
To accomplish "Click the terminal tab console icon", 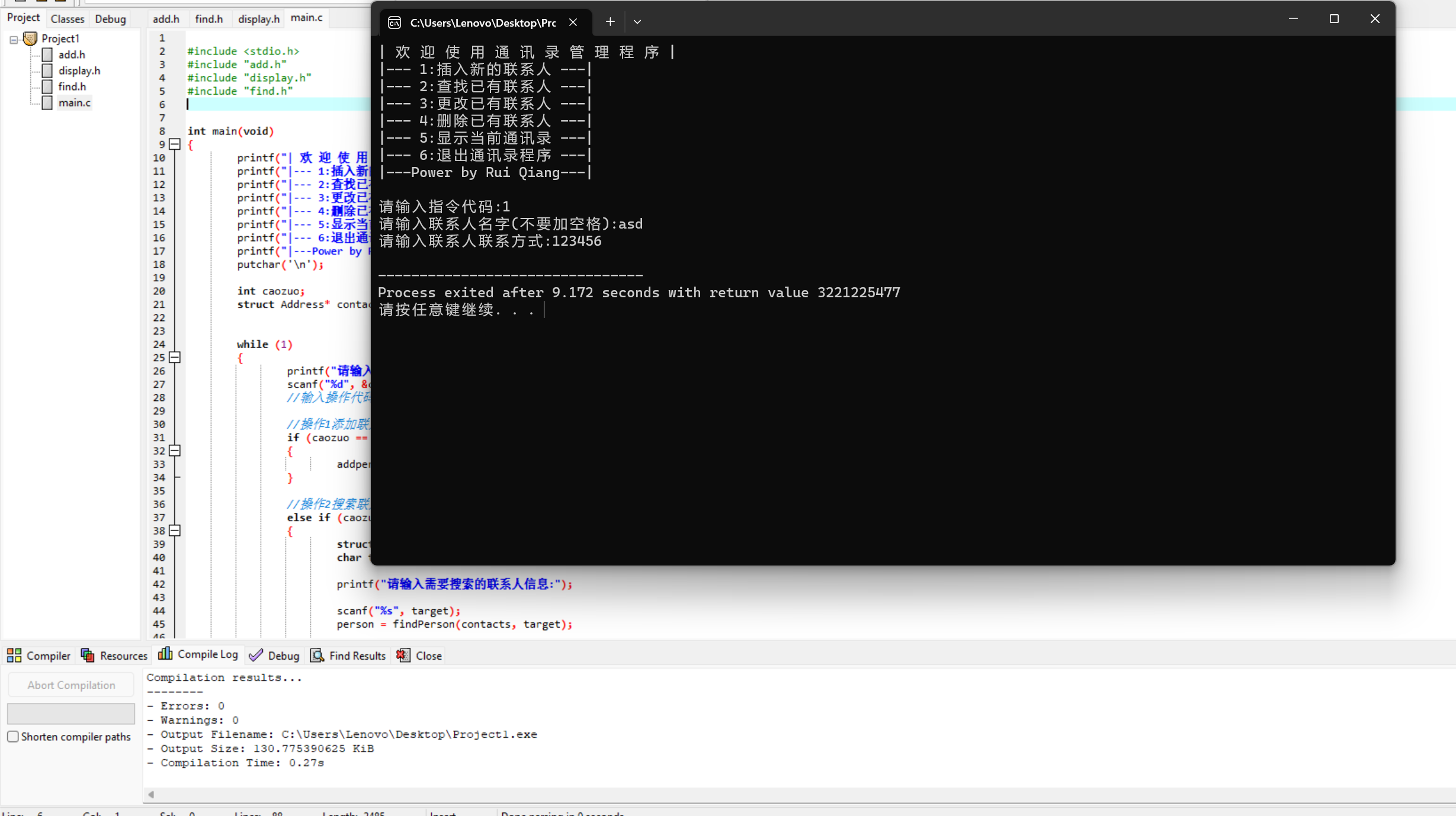I will 395,23.
